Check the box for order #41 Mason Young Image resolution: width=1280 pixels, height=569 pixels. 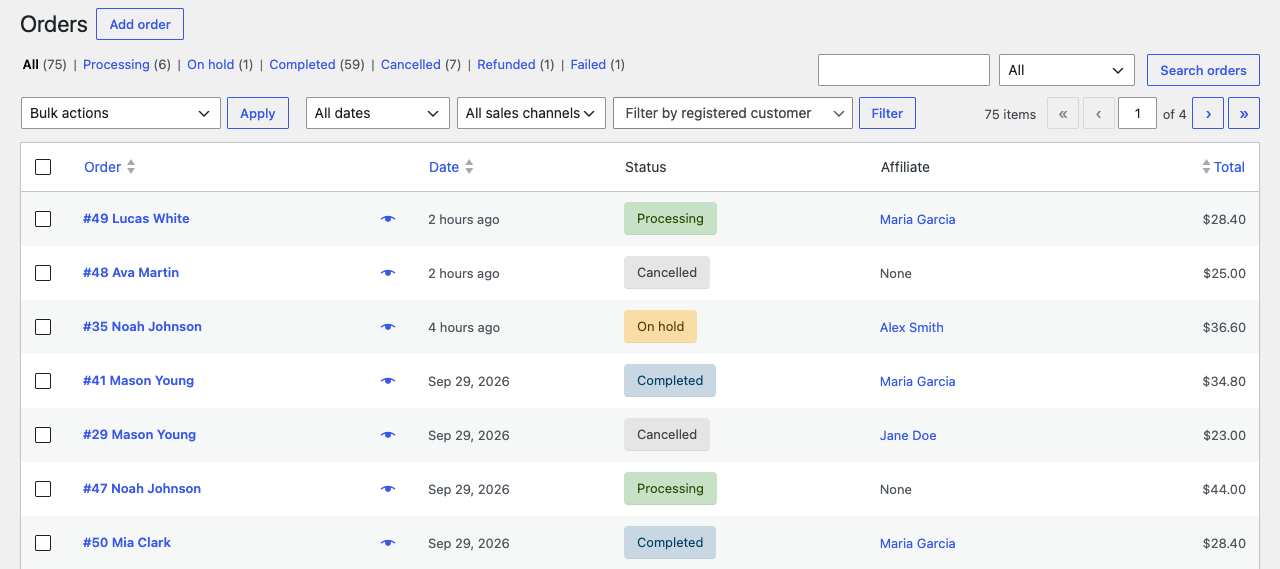pyautogui.click(x=43, y=381)
